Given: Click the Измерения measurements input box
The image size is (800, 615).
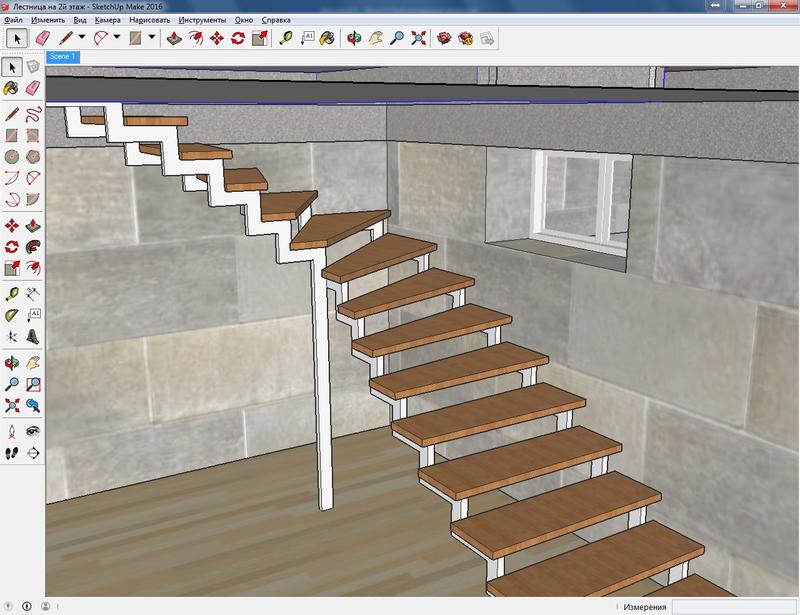Looking at the screenshot, I should [733, 607].
